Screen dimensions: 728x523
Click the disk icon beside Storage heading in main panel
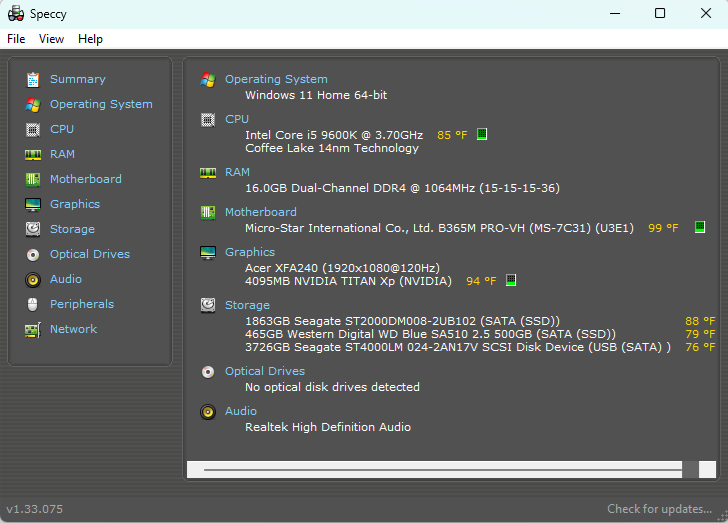click(x=208, y=306)
